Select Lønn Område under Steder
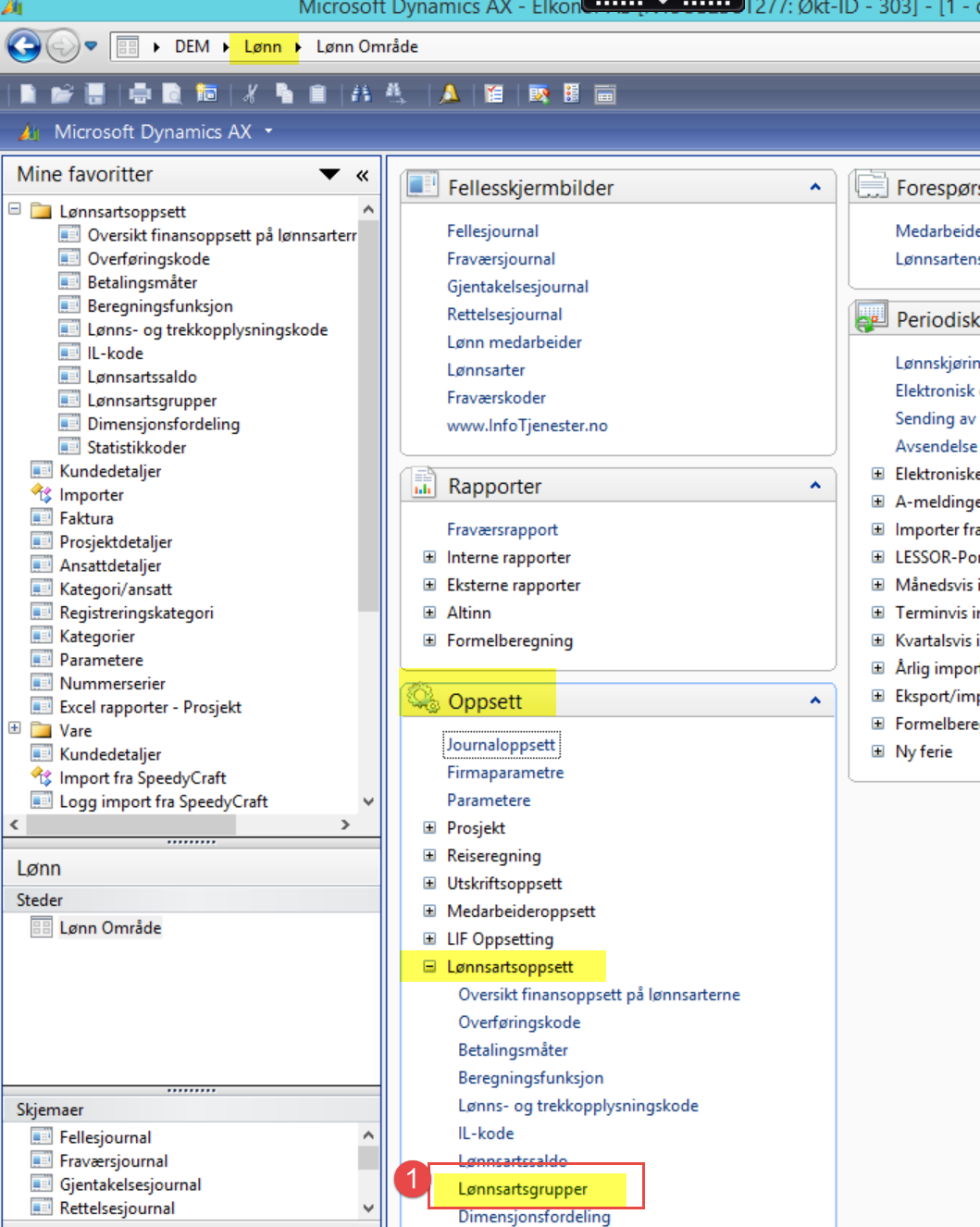Image resolution: width=980 pixels, height=1227 pixels. 110,928
